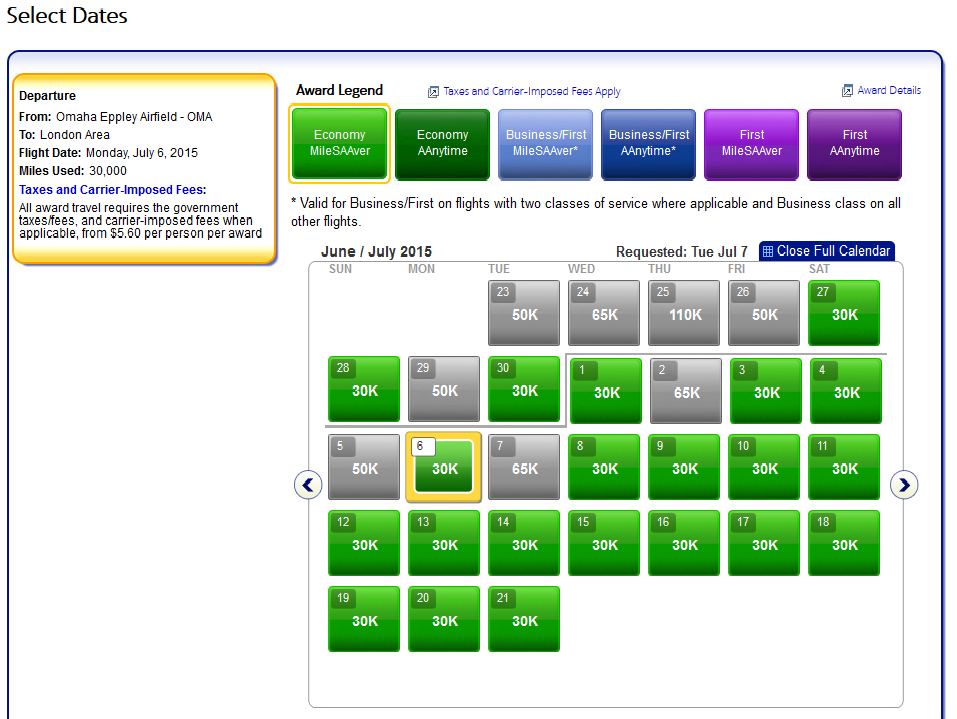Click Close Full Calendar button

[826, 251]
